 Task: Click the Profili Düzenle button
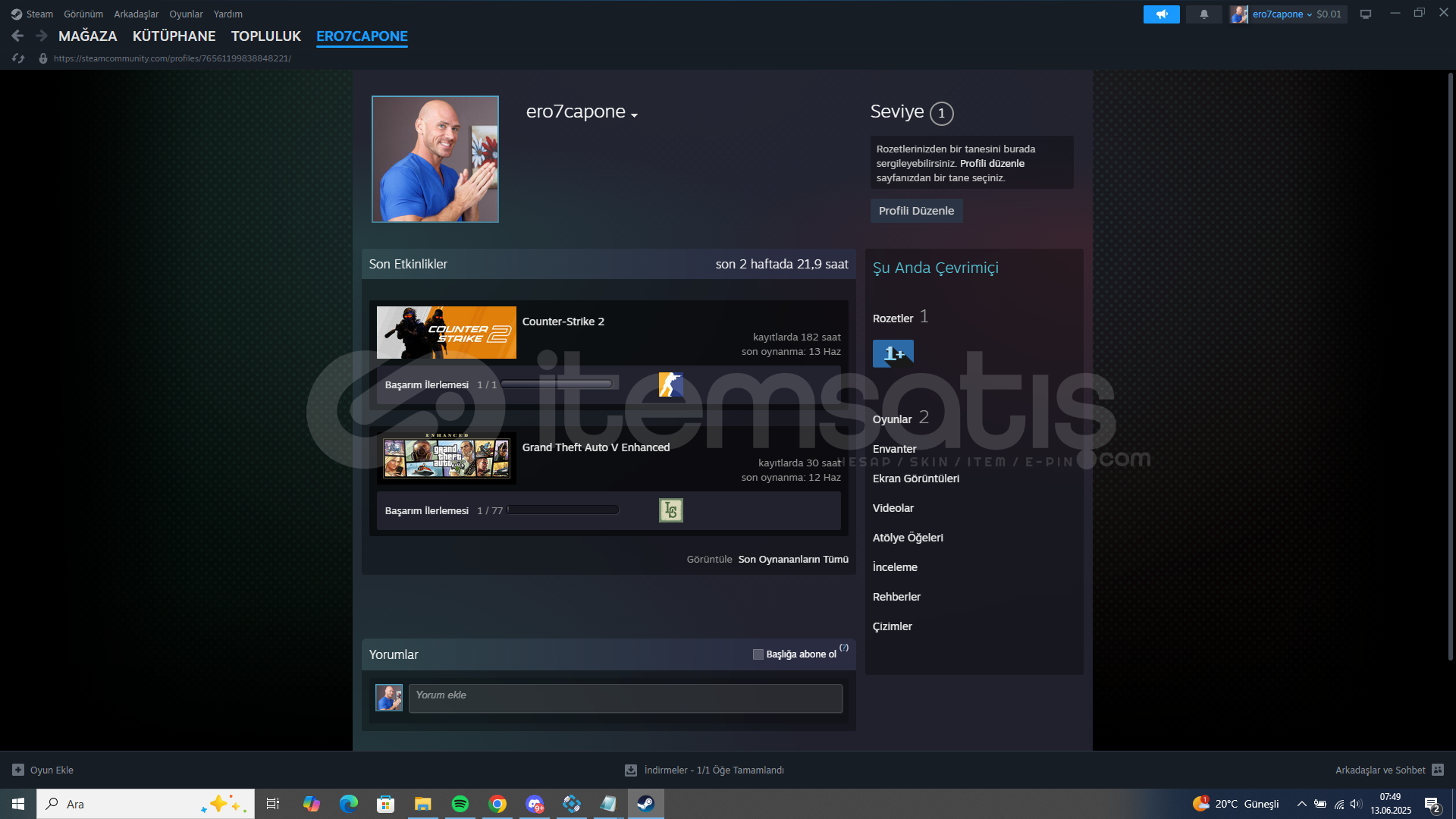[x=916, y=211]
